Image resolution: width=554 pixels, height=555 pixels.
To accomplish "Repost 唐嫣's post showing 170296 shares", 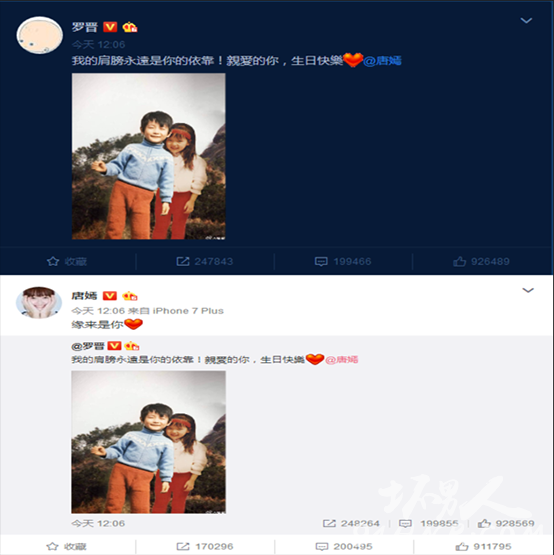I will pos(205,547).
